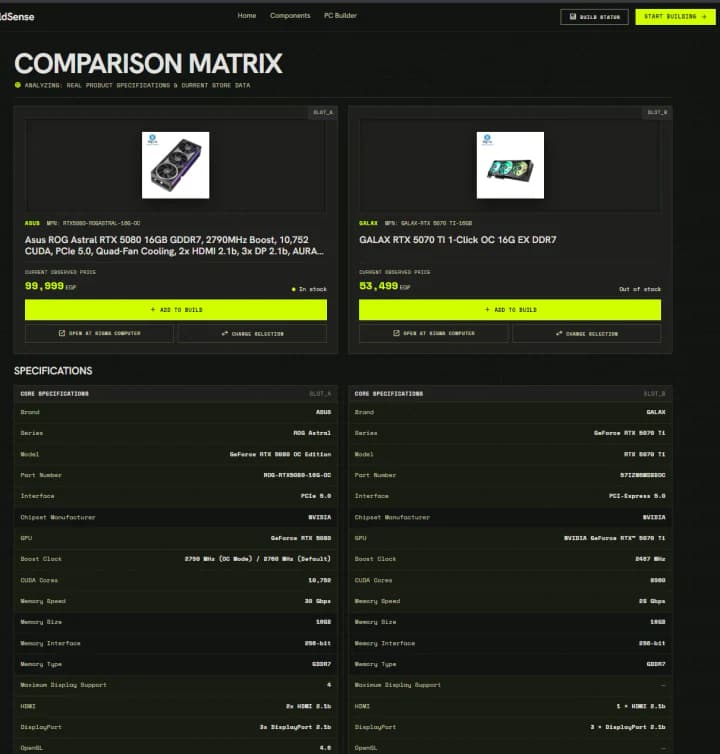Add Asus ROG Astral RTX 5080 to build
Image resolution: width=720 pixels, height=754 pixels.
[x=176, y=310]
